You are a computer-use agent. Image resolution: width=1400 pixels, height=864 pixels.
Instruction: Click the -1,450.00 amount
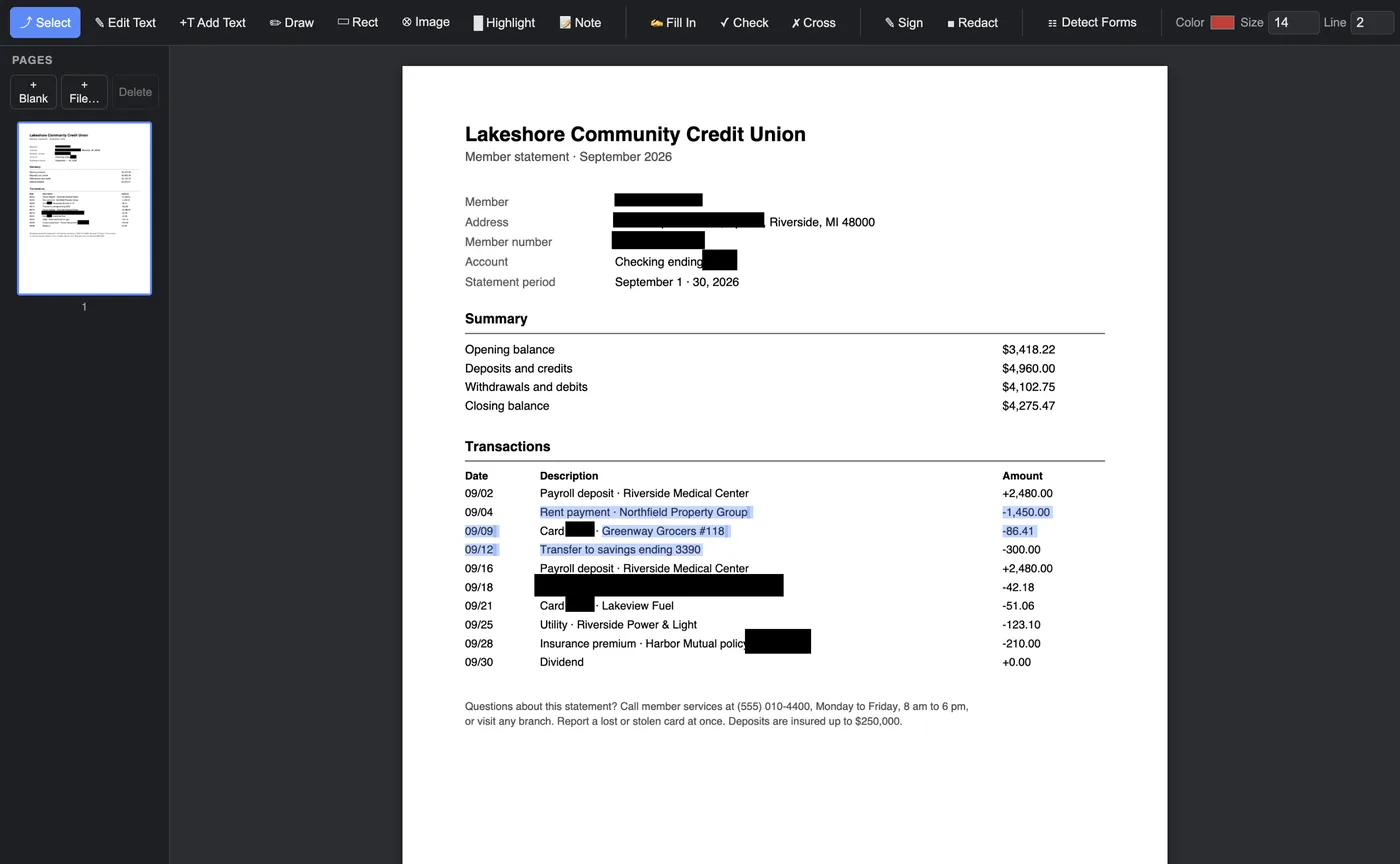coord(1026,512)
